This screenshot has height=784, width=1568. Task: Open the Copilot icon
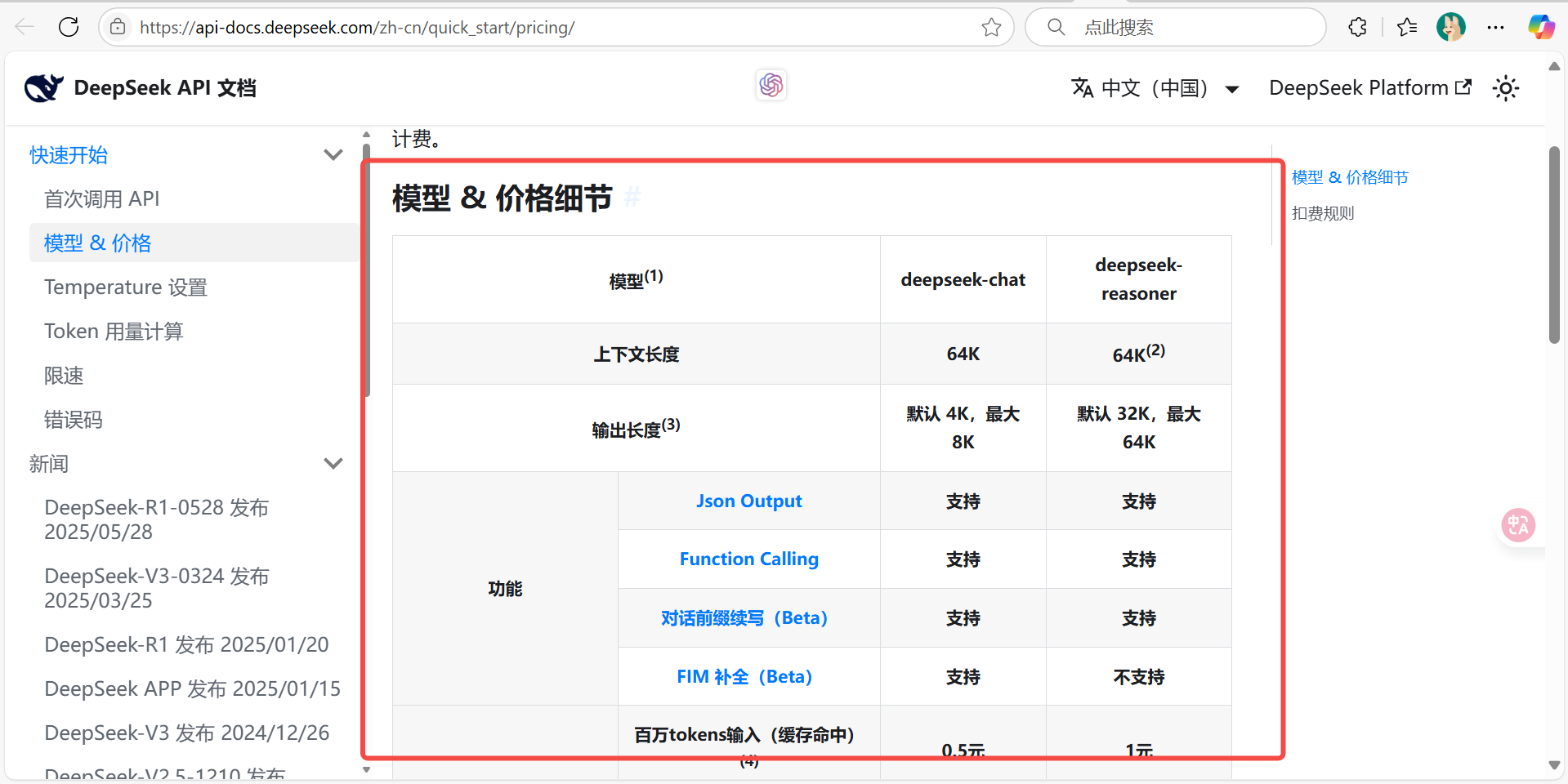pyautogui.click(x=1541, y=27)
